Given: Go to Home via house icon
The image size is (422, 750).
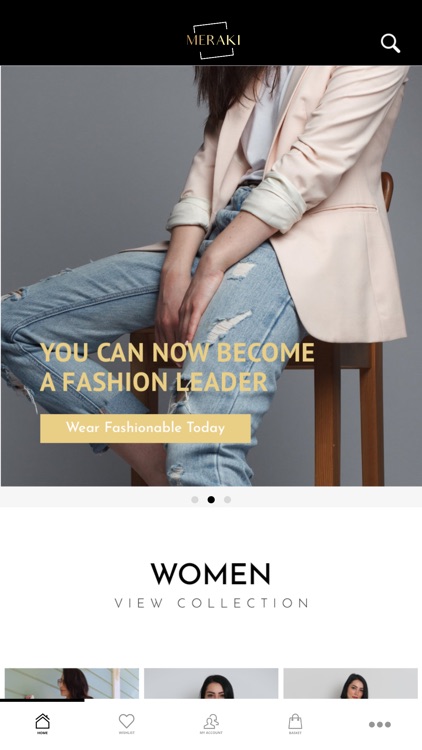Looking at the screenshot, I should pyautogui.click(x=43, y=720).
